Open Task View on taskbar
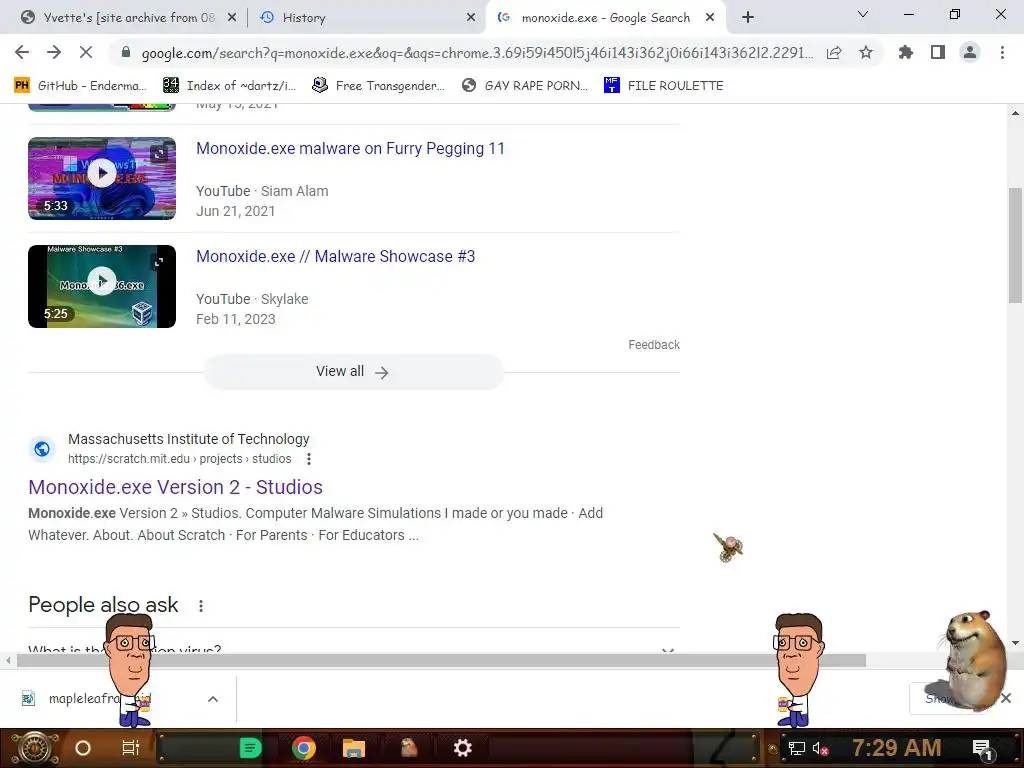Viewport: 1024px width, 768px height. coord(130,748)
